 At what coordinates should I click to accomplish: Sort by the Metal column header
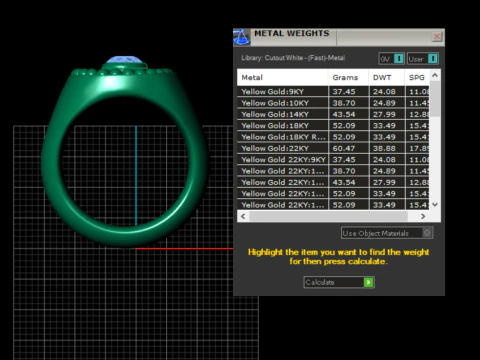[283, 78]
